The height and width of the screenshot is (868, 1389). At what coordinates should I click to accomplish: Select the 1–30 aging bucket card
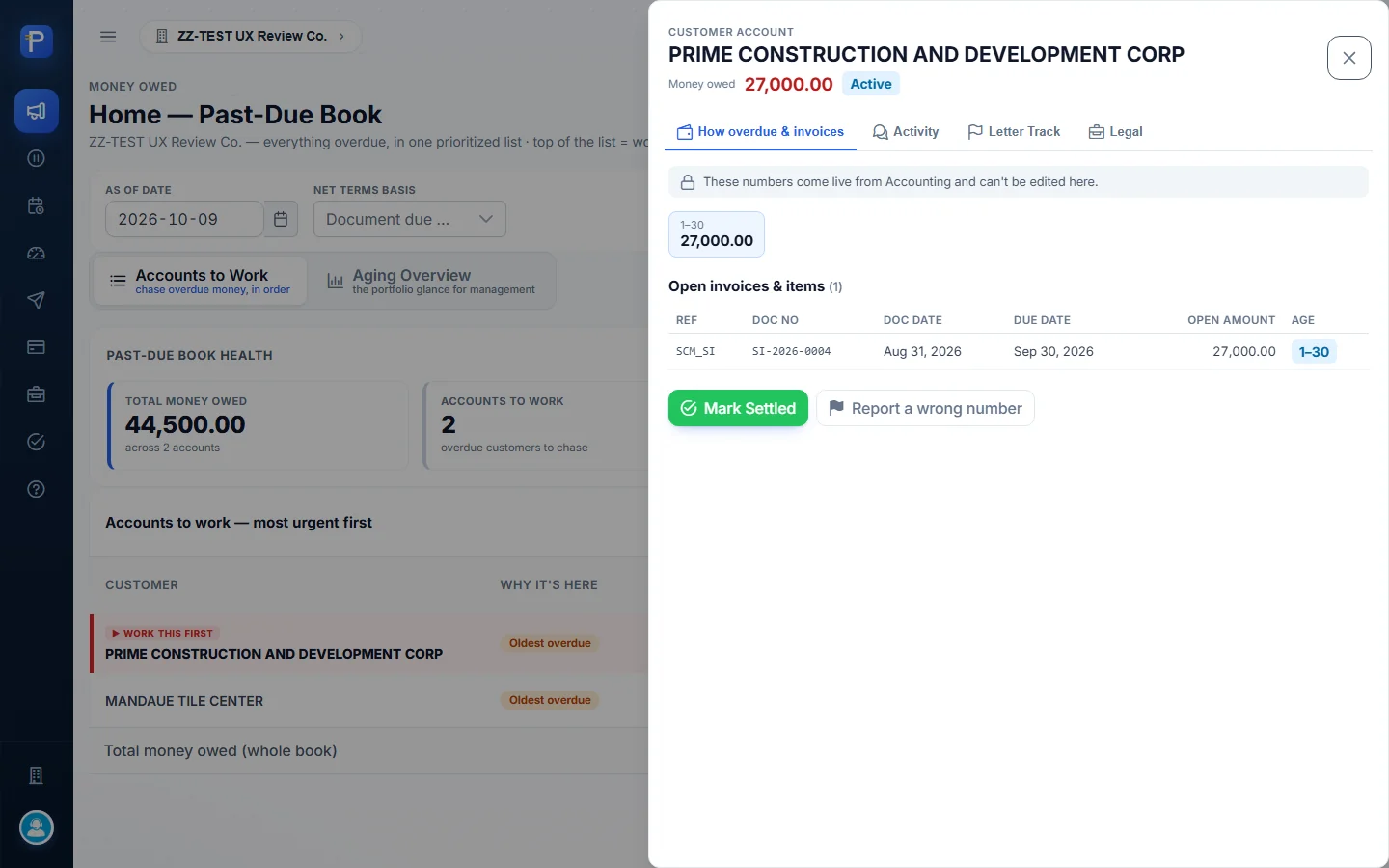tap(717, 234)
